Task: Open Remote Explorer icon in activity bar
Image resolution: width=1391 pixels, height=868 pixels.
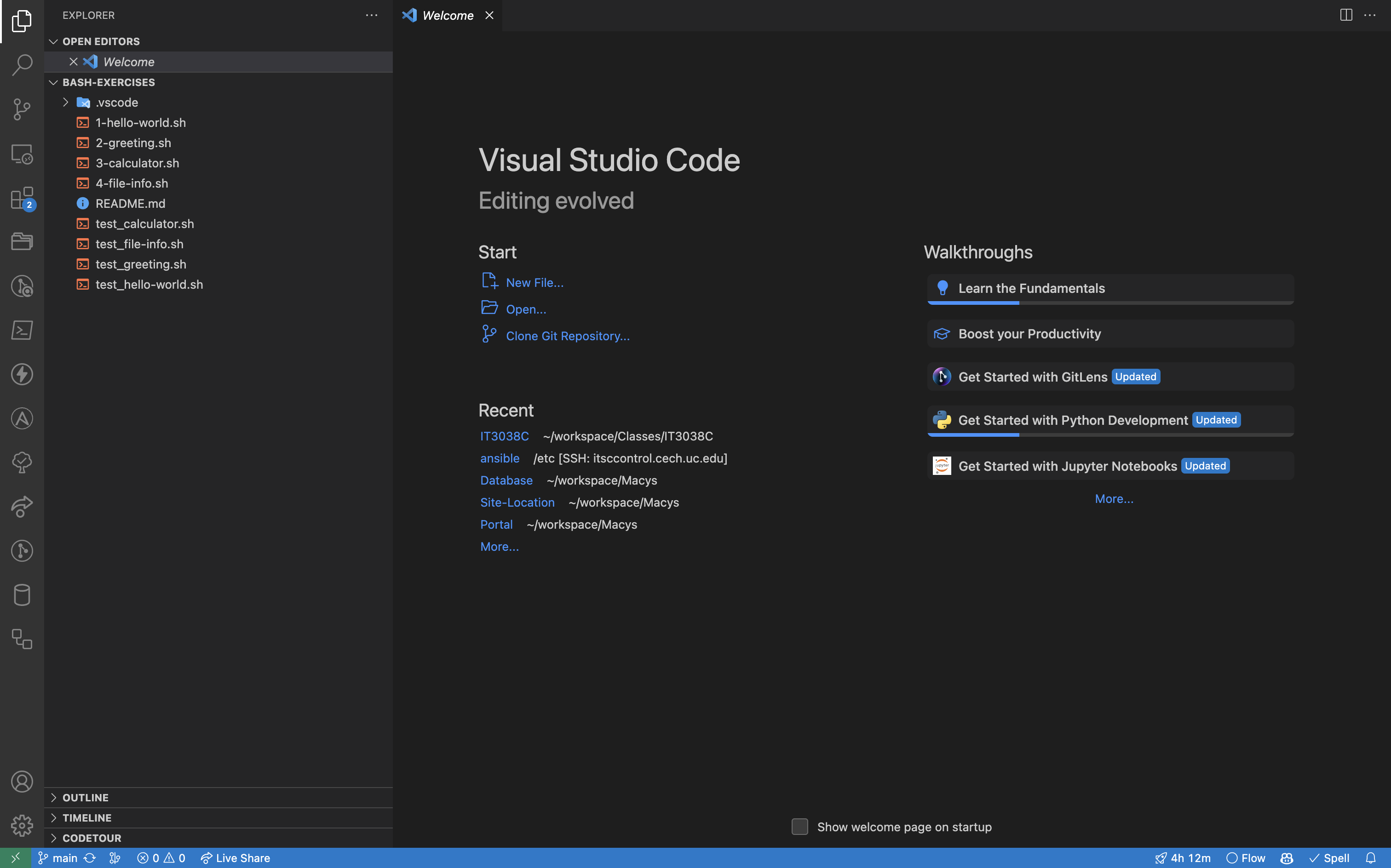Action: tap(22, 154)
